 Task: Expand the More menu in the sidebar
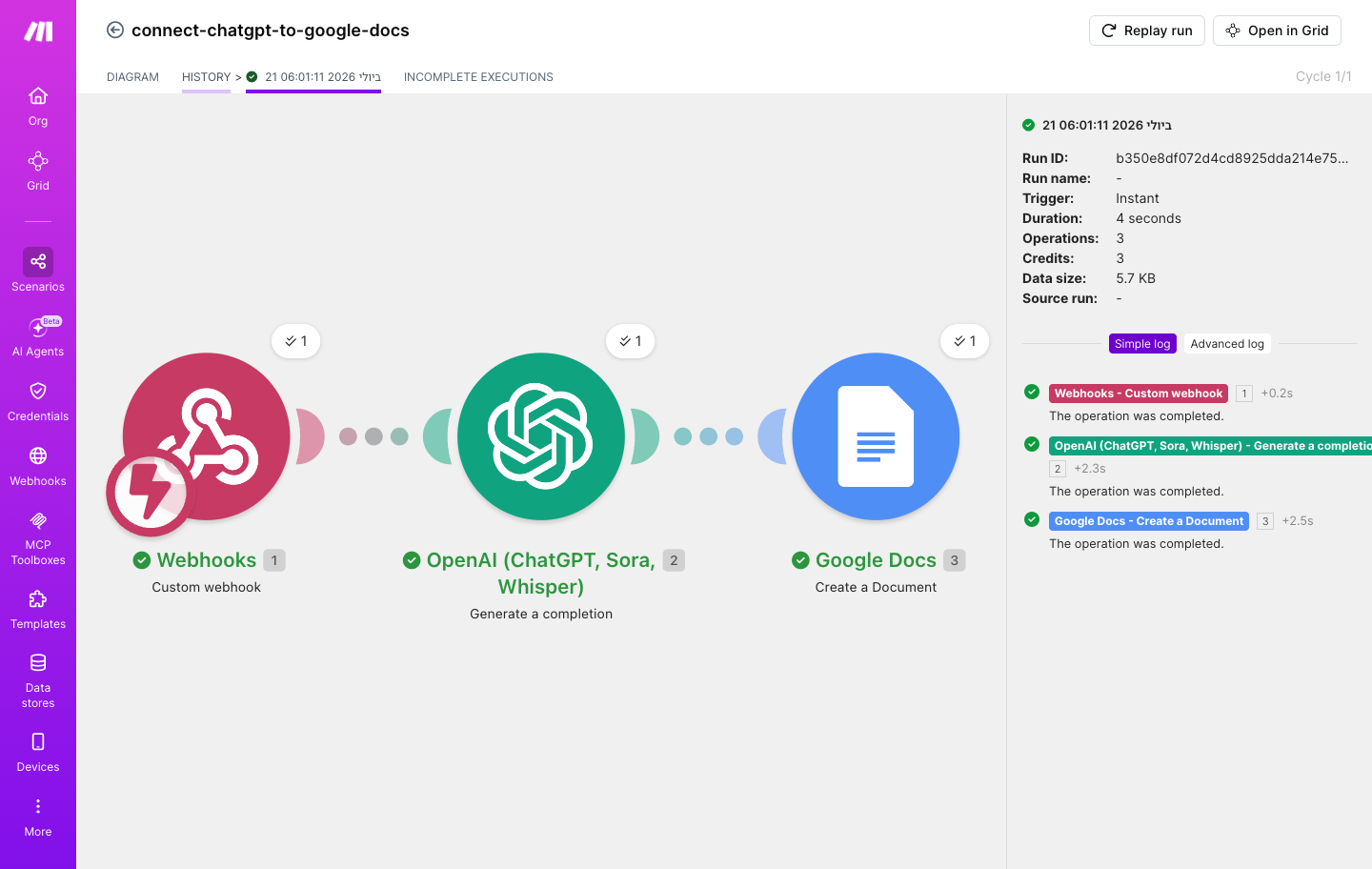[x=38, y=817]
